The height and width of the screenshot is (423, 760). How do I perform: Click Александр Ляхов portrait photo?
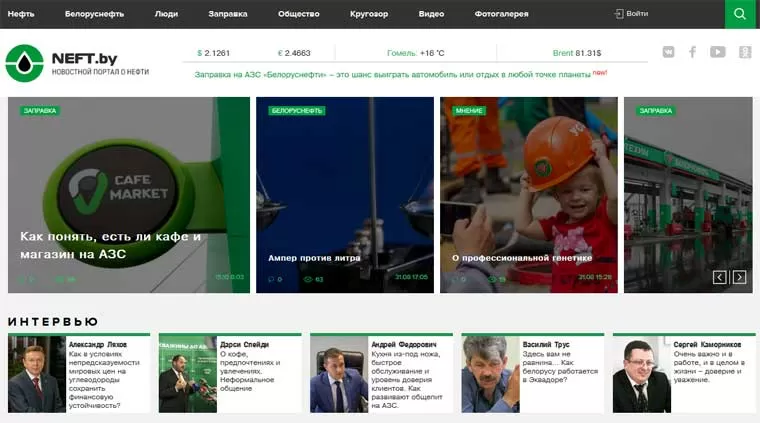(37, 374)
